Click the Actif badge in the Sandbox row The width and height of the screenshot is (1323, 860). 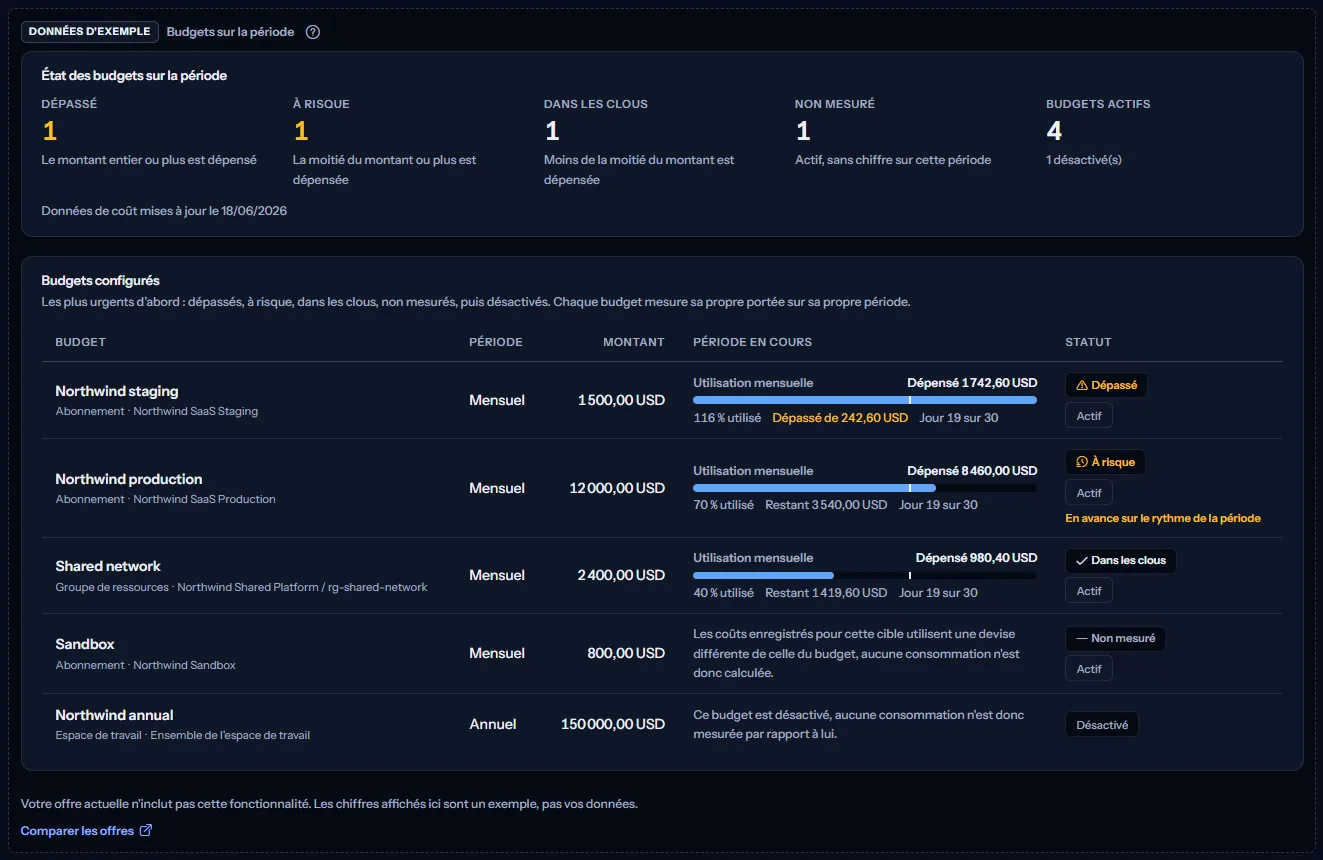[x=1089, y=669]
